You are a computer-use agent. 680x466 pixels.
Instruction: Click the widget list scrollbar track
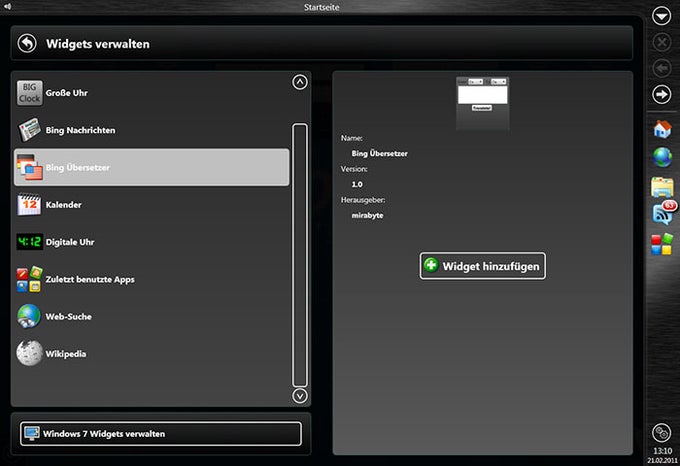pos(300,255)
